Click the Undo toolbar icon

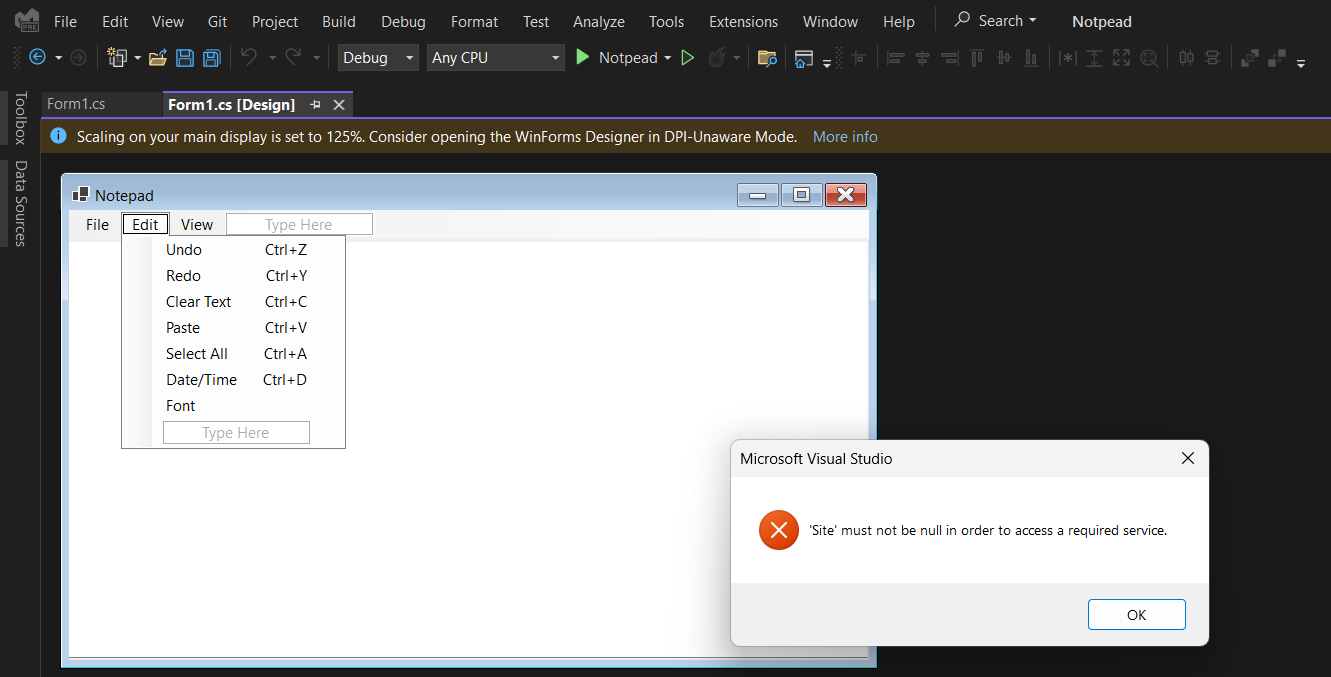[249, 58]
